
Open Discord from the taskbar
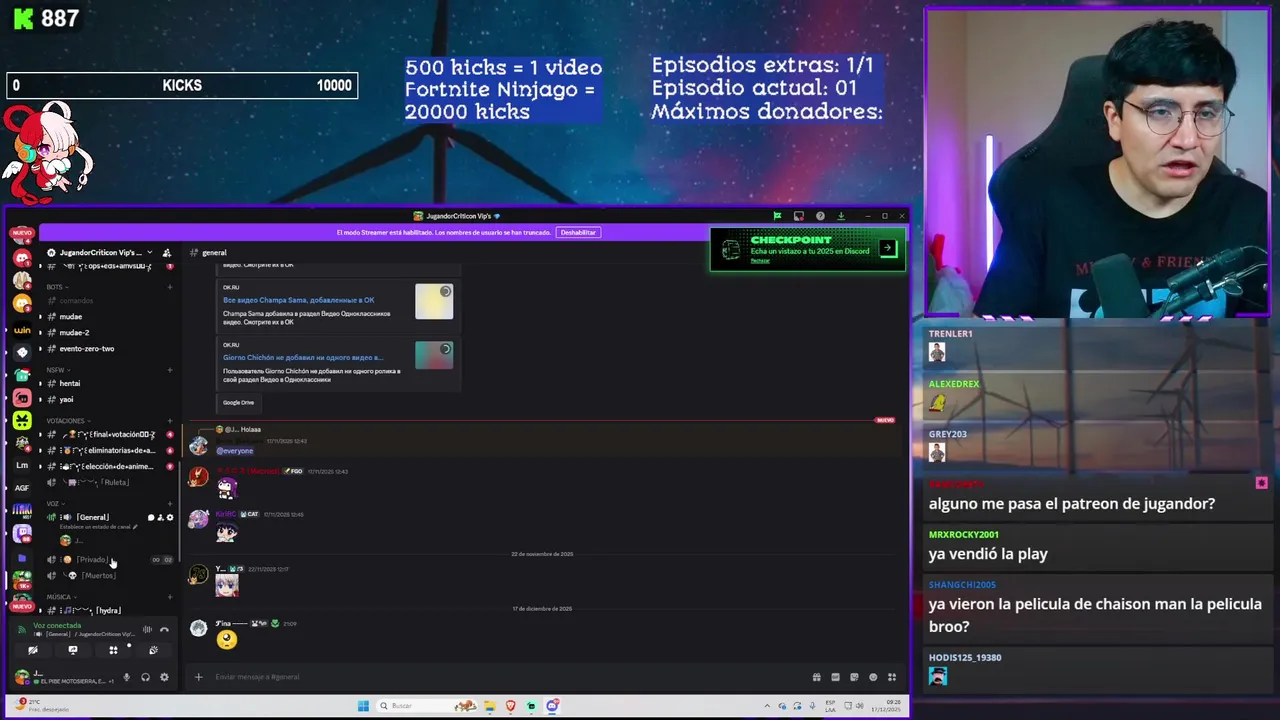pyautogui.click(x=552, y=706)
